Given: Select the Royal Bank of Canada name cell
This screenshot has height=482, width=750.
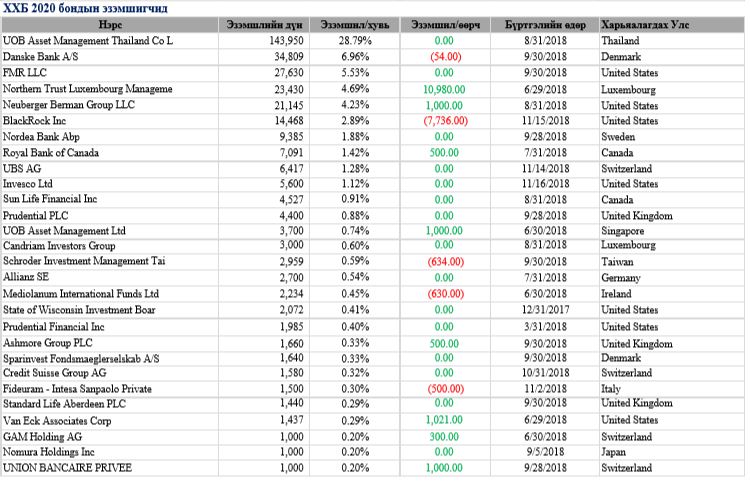Looking at the screenshot, I should coord(56,152).
